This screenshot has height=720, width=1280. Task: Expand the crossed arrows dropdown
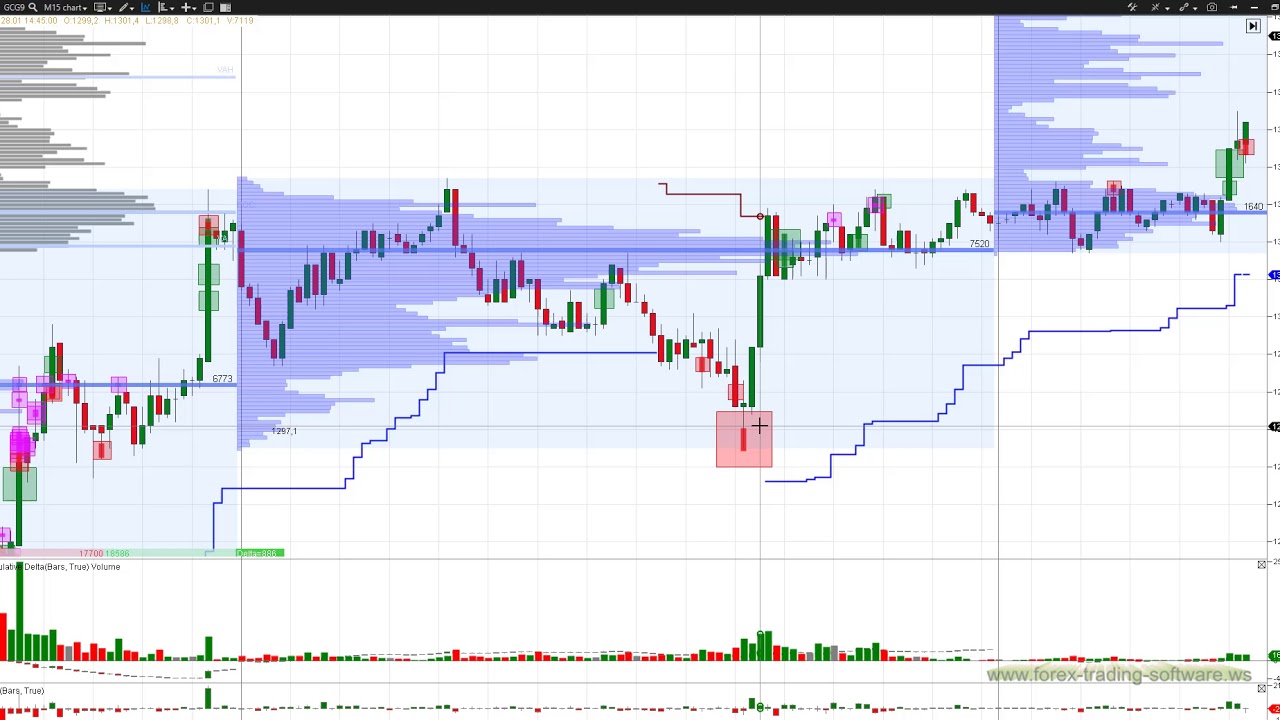pyautogui.click(x=1167, y=9)
